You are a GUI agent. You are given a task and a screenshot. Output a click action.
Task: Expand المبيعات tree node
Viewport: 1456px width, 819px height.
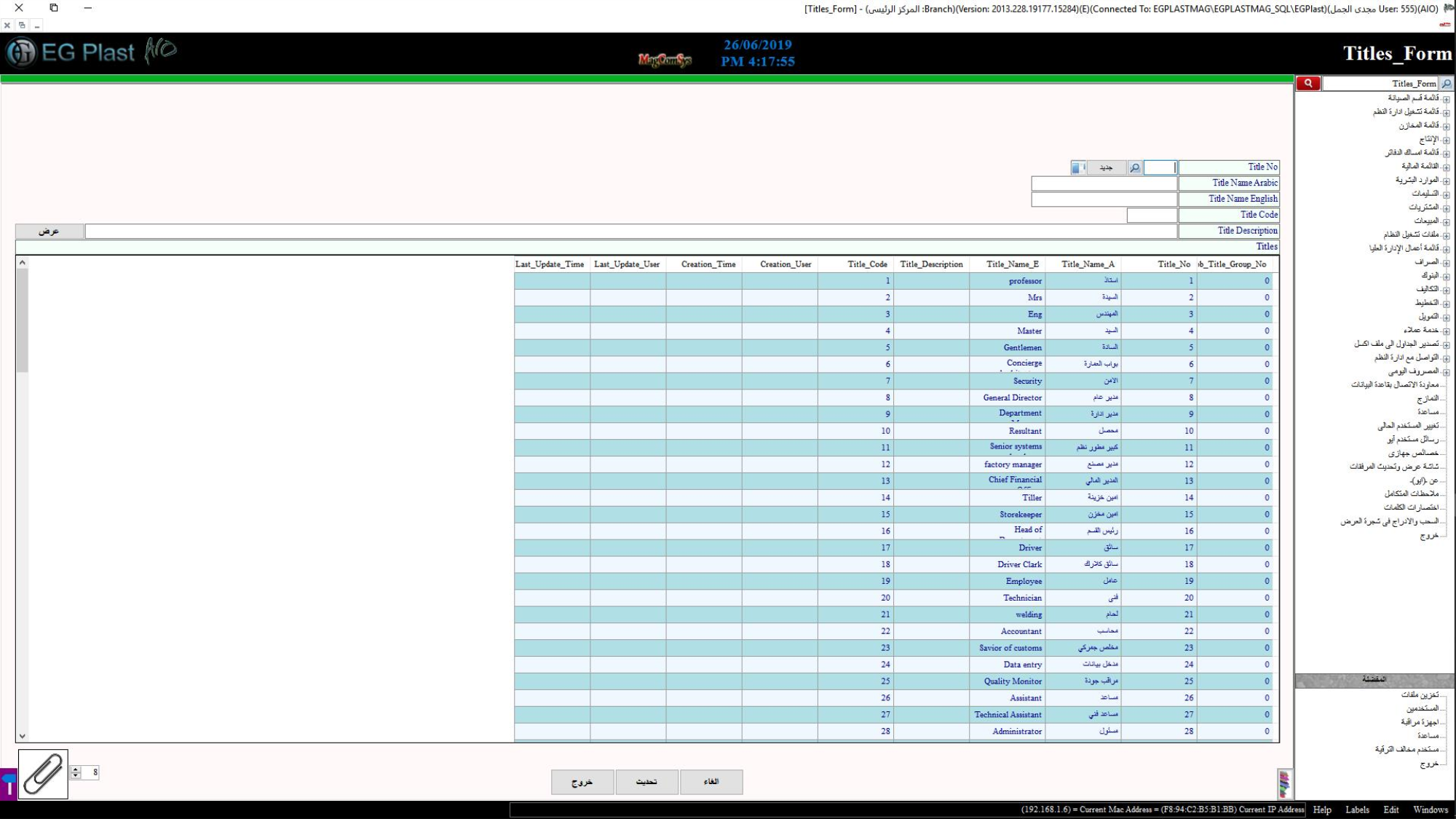(x=1447, y=222)
